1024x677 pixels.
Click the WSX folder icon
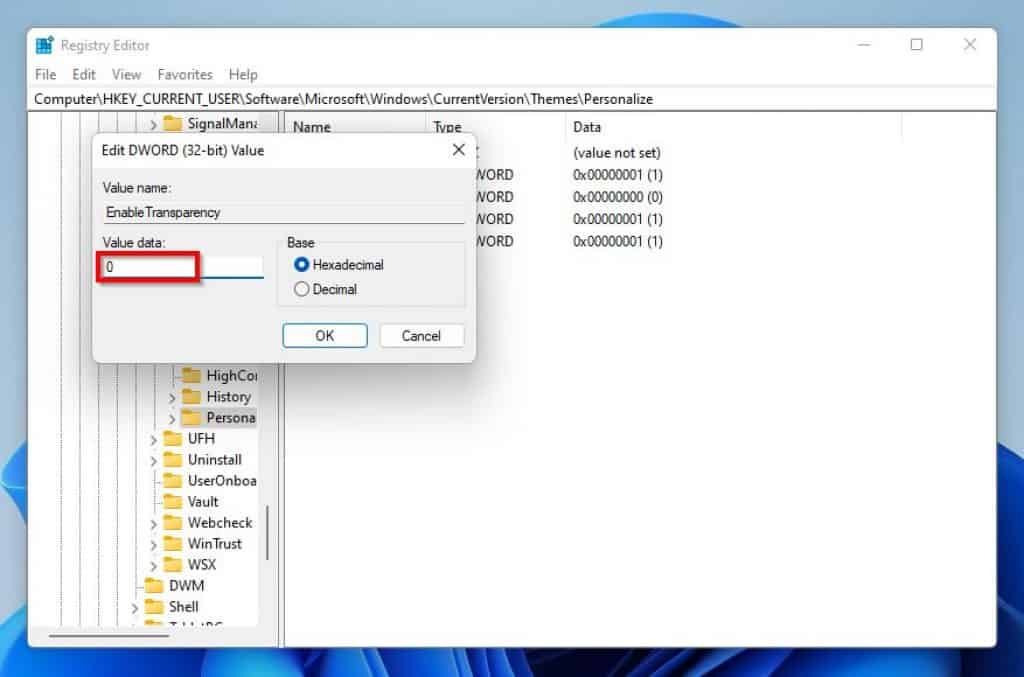click(x=172, y=564)
